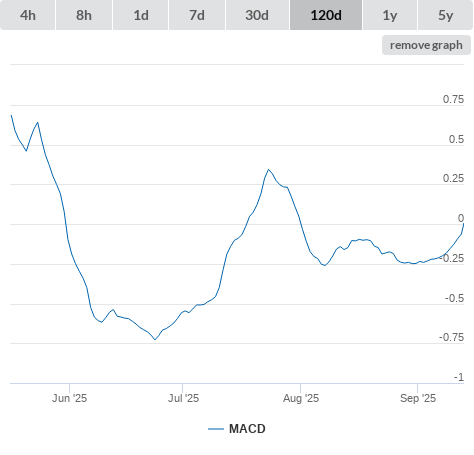The image size is (474, 455).
Task: Click the remove graph button
Action: pos(426,45)
